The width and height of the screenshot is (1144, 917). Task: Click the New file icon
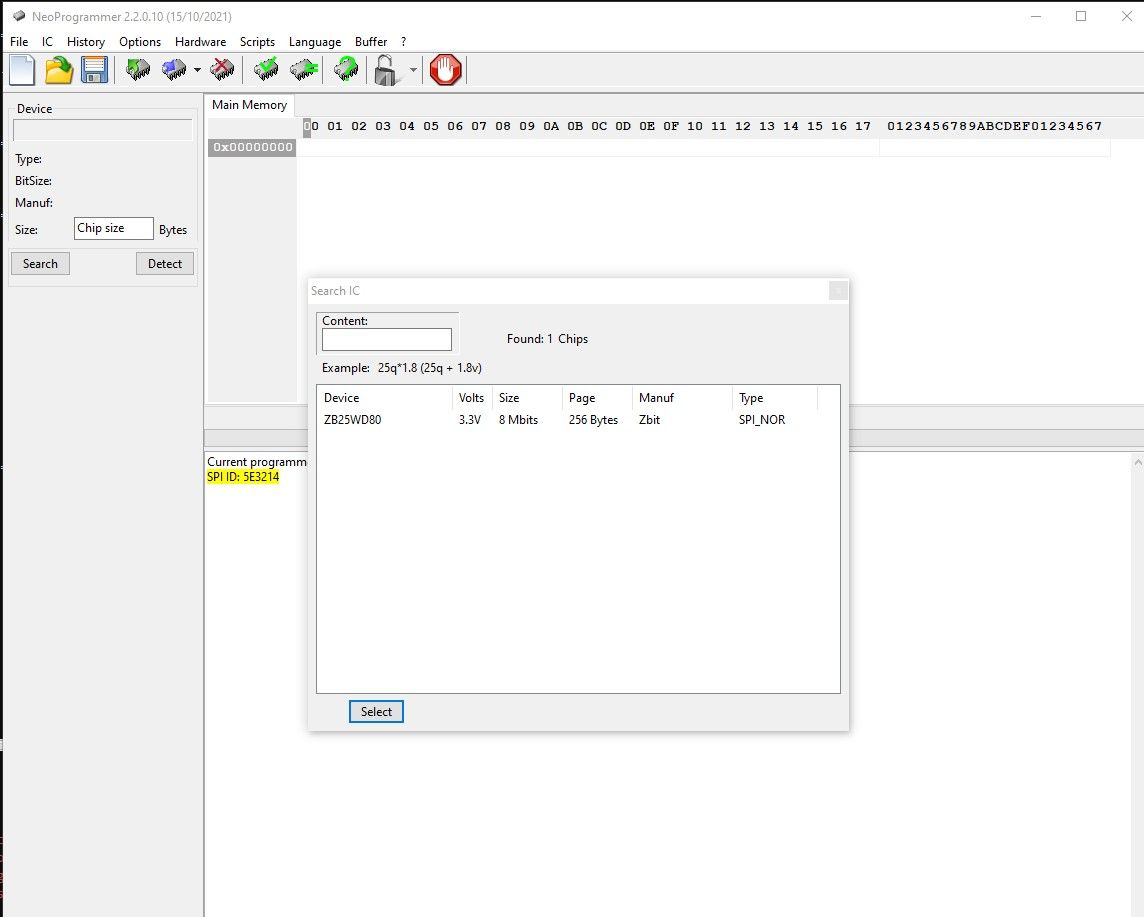point(22,70)
